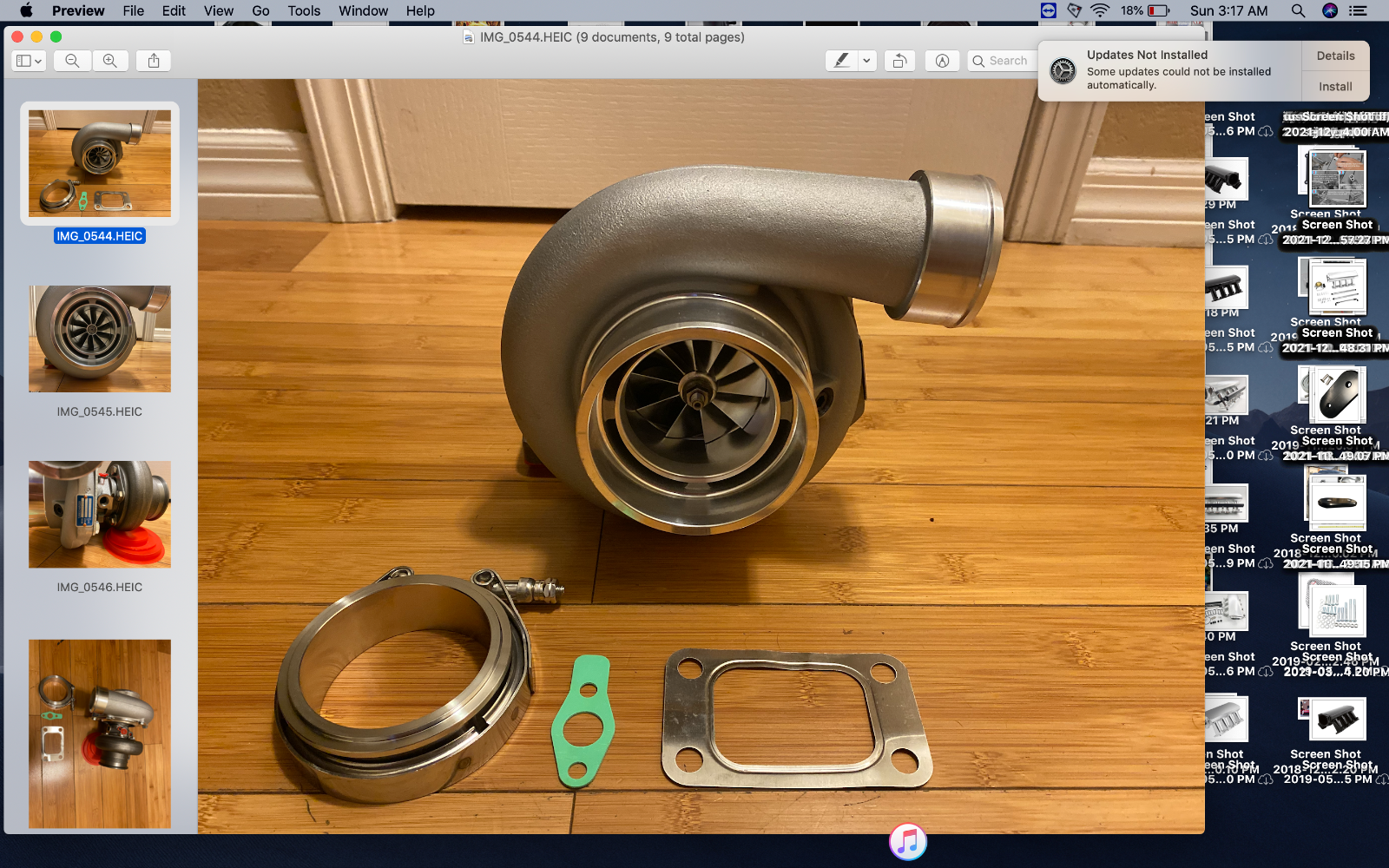Select the IMG_0545.HEIC thumbnail
This screenshot has width=1389, height=868.
(100, 339)
